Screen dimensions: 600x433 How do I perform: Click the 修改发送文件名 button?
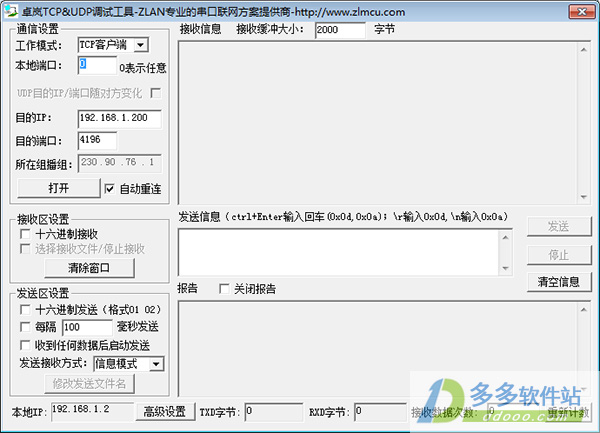(x=89, y=384)
